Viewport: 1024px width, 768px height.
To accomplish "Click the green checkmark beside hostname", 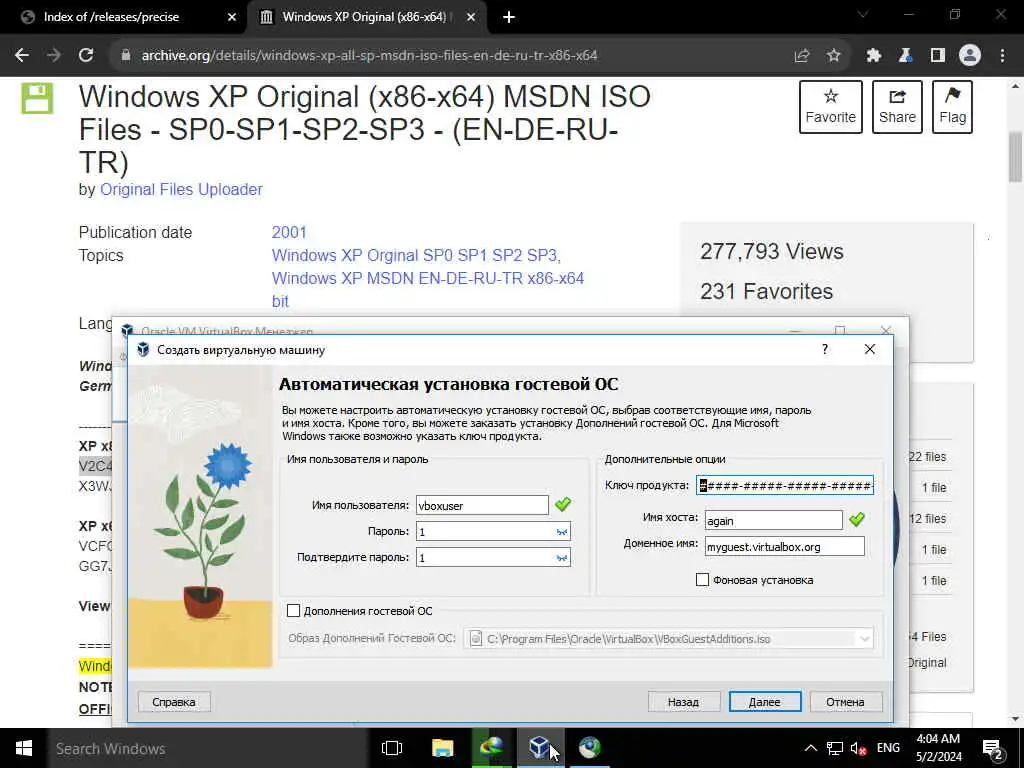I will 856,519.
